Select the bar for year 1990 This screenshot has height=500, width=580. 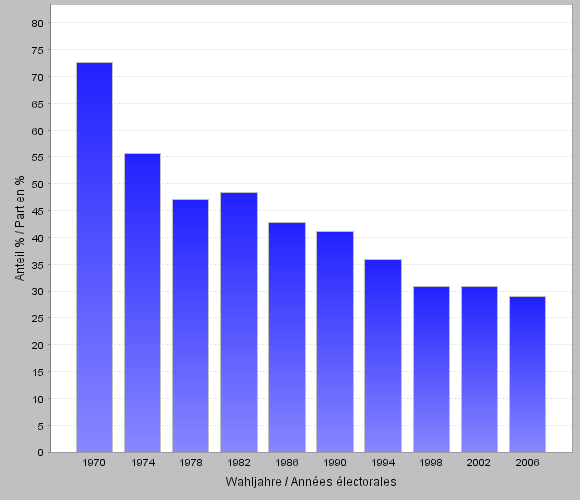pyautogui.click(x=335, y=342)
